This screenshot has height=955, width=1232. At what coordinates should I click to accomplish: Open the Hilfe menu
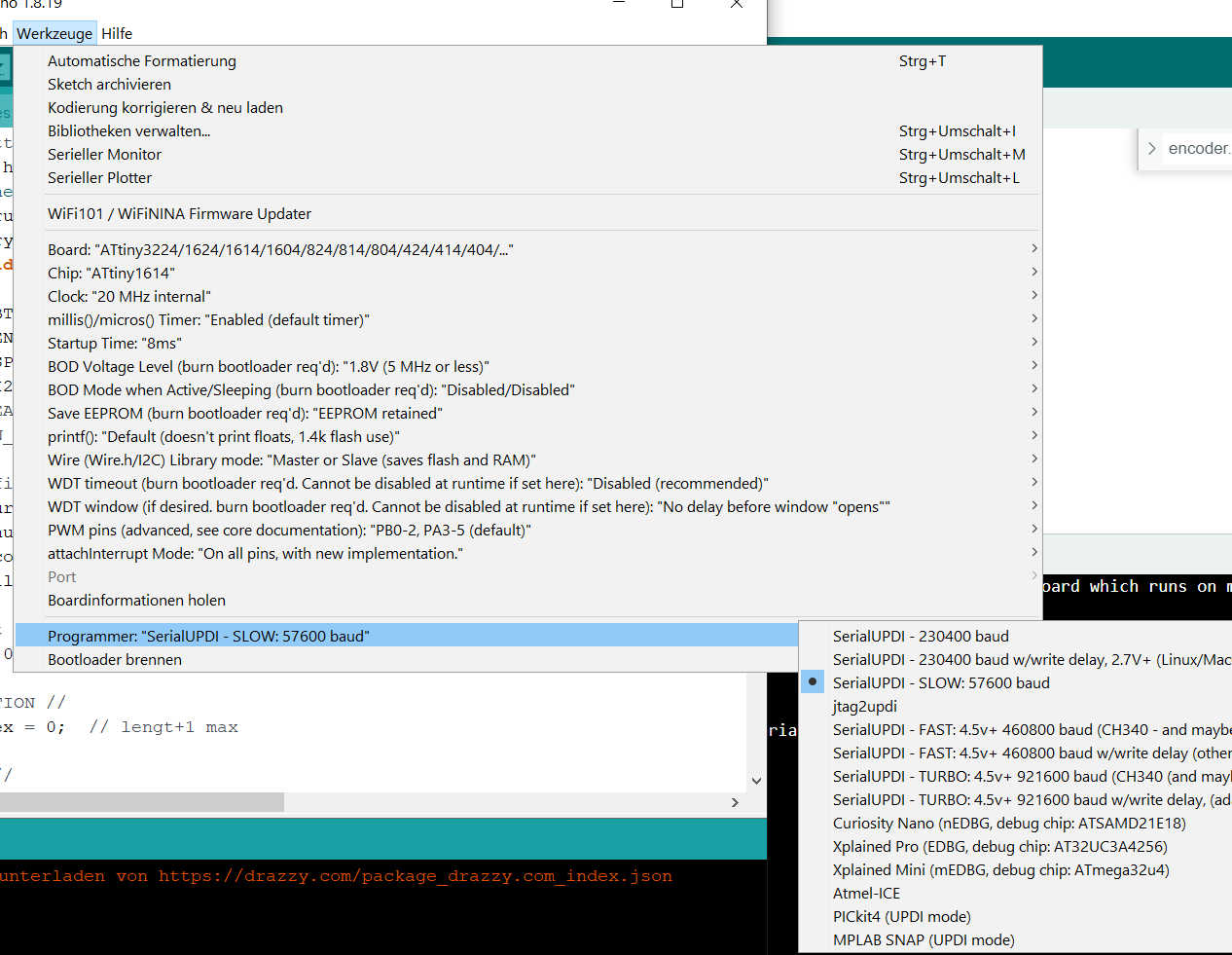(117, 33)
